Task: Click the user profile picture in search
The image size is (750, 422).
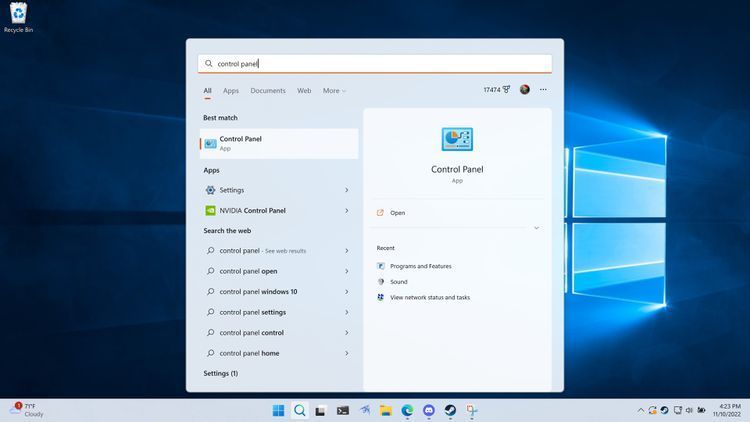Action: click(x=525, y=90)
